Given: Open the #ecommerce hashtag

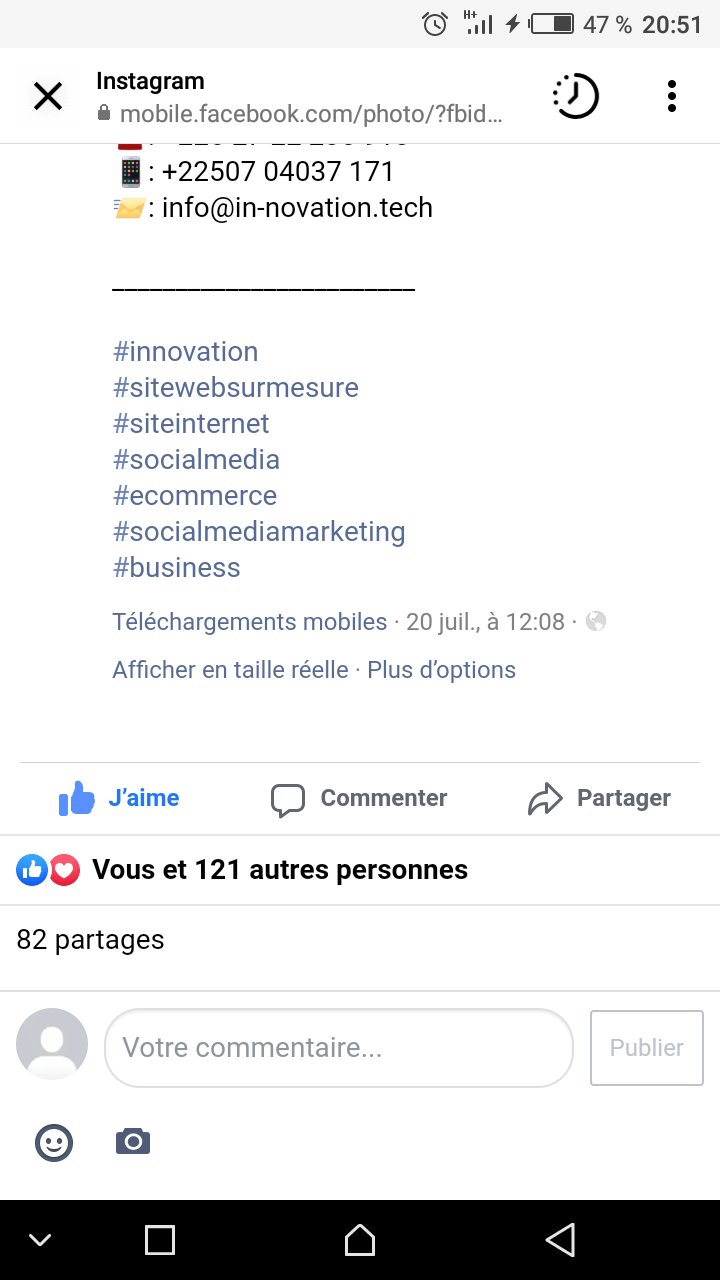Looking at the screenshot, I should tap(195, 496).
